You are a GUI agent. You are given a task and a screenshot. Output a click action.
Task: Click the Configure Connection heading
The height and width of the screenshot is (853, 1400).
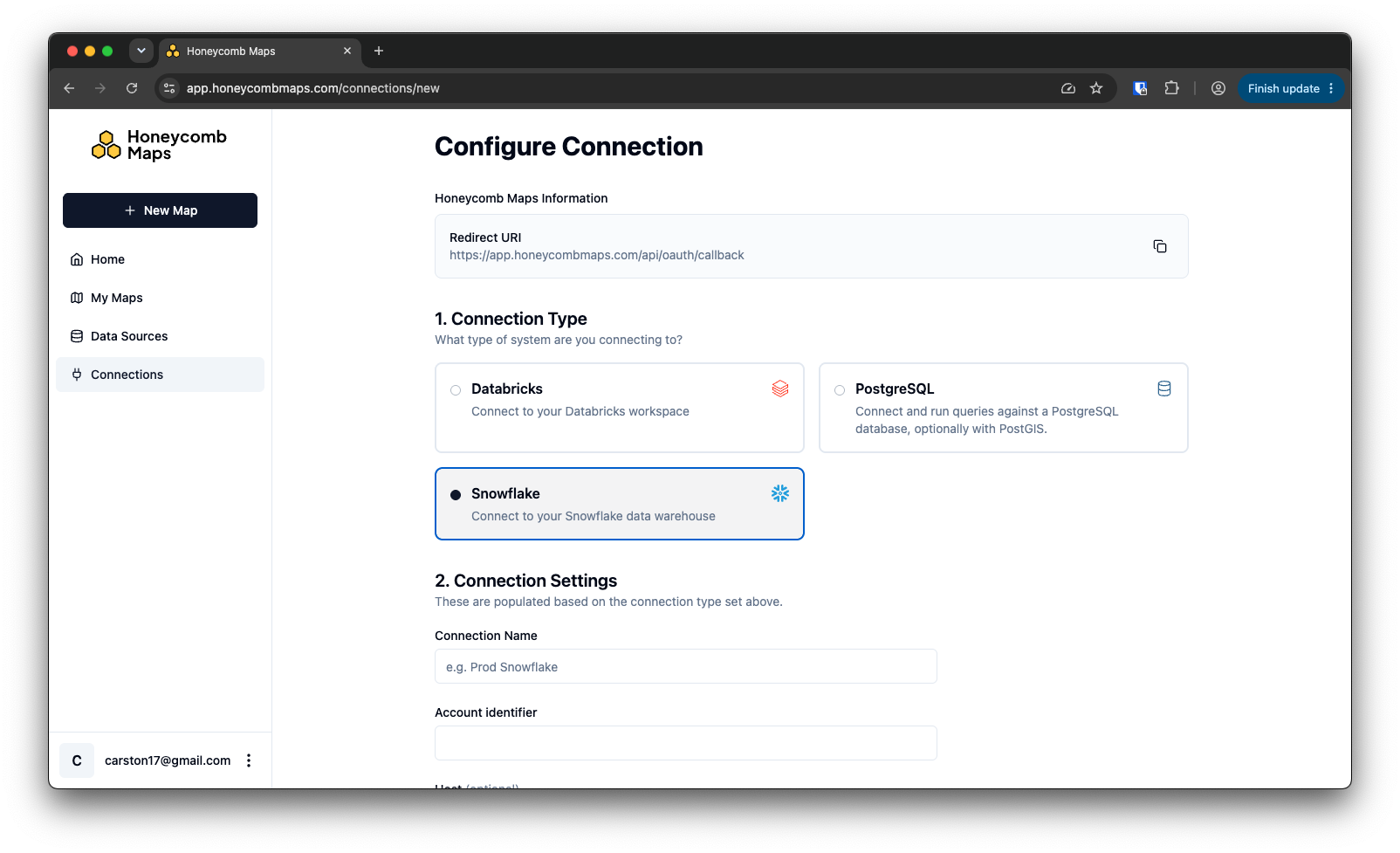click(x=569, y=147)
